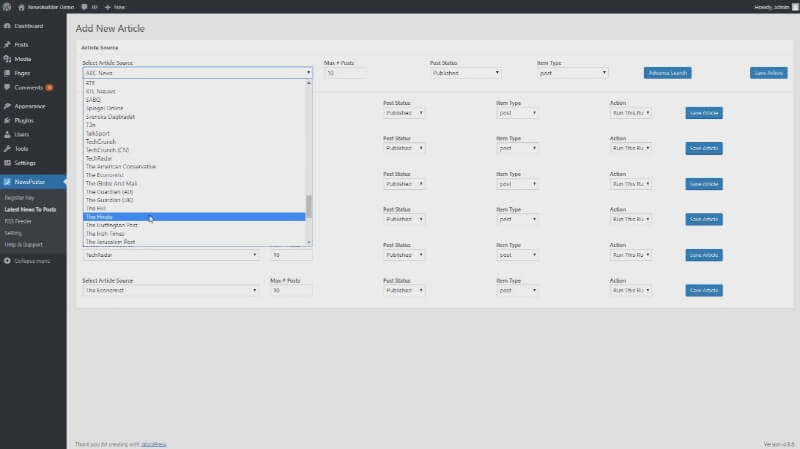Open Item Type dropdown in The Economist row
The image size is (800, 449).
click(517, 290)
